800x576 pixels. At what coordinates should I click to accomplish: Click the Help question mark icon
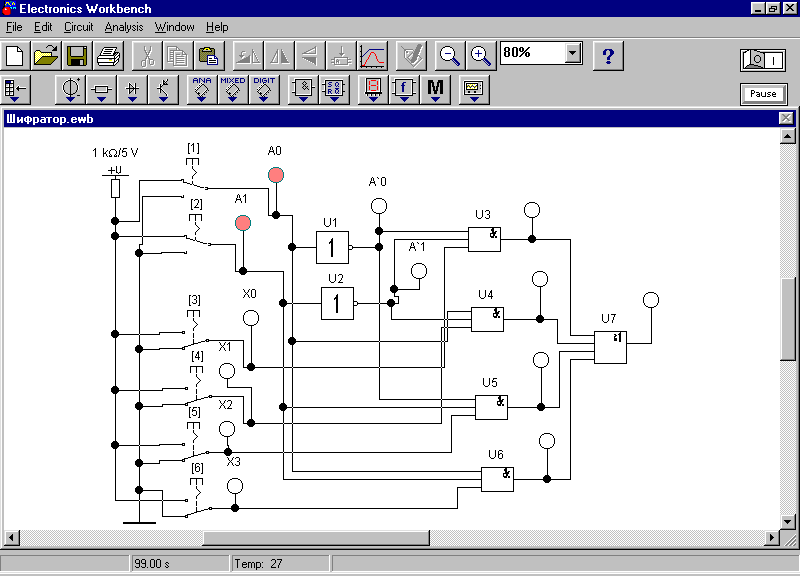tap(608, 56)
